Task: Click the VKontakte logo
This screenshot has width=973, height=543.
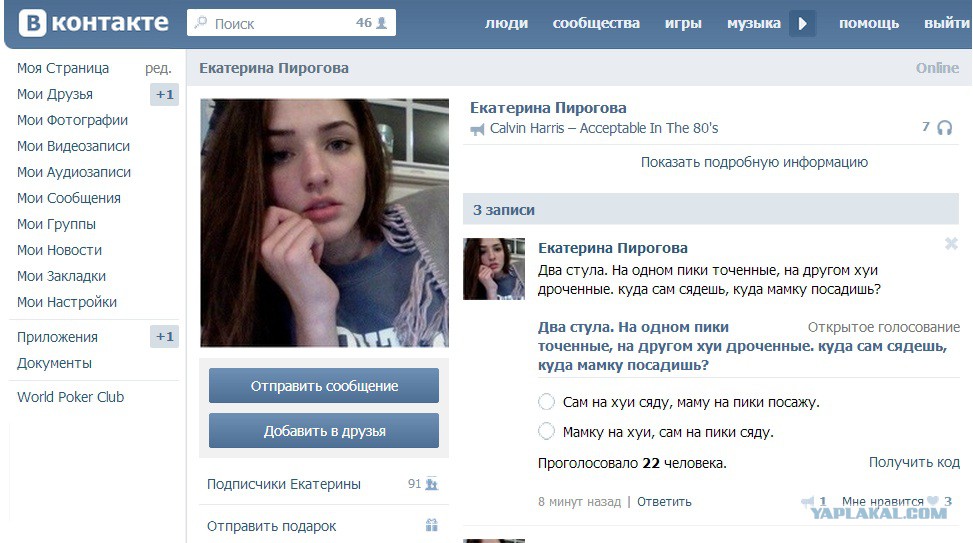Action: point(94,23)
